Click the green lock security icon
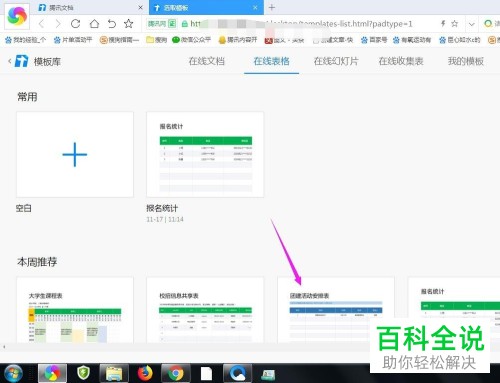Viewport: 500px width, 383px height. point(184,24)
